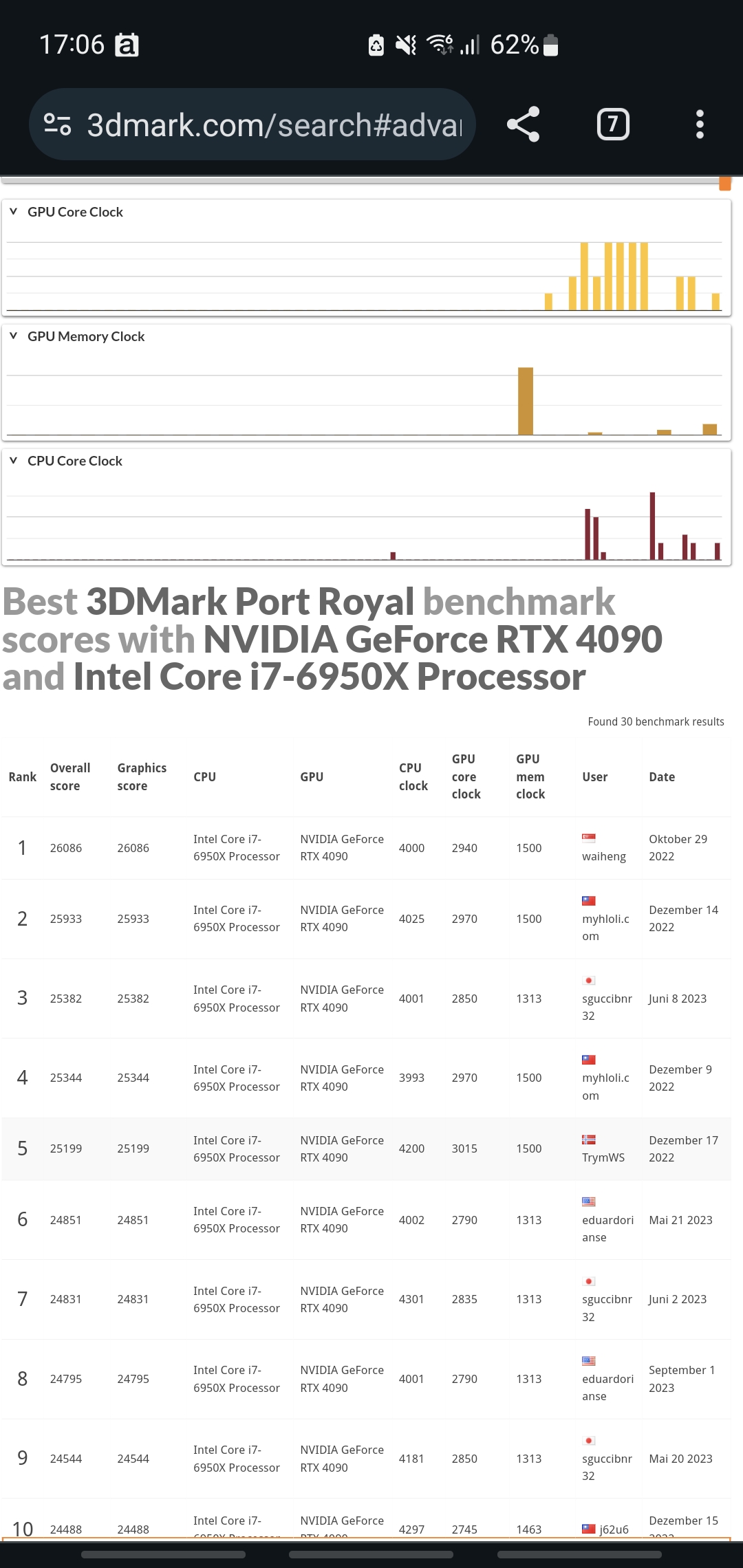Tap the date September 1 2023
This screenshot has height=1568, width=743.
(682, 1379)
